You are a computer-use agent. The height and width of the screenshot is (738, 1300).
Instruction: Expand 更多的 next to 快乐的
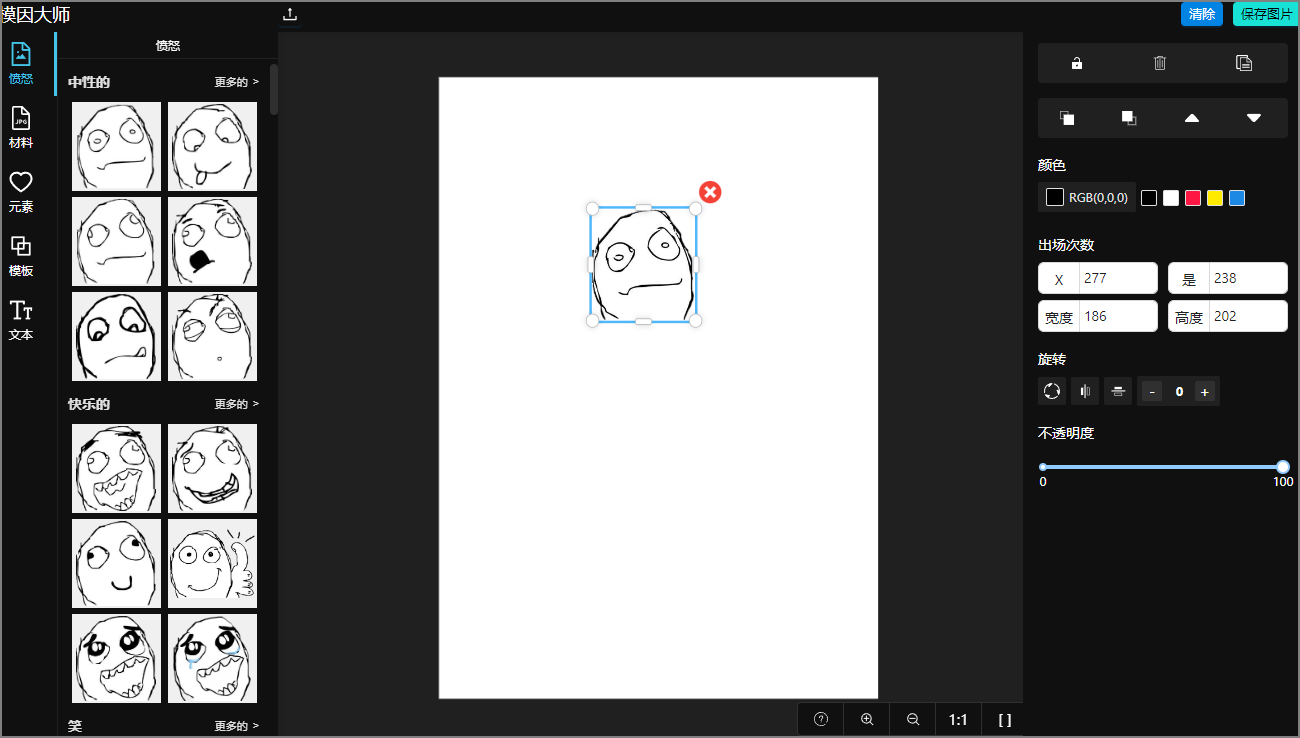[x=236, y=404]
